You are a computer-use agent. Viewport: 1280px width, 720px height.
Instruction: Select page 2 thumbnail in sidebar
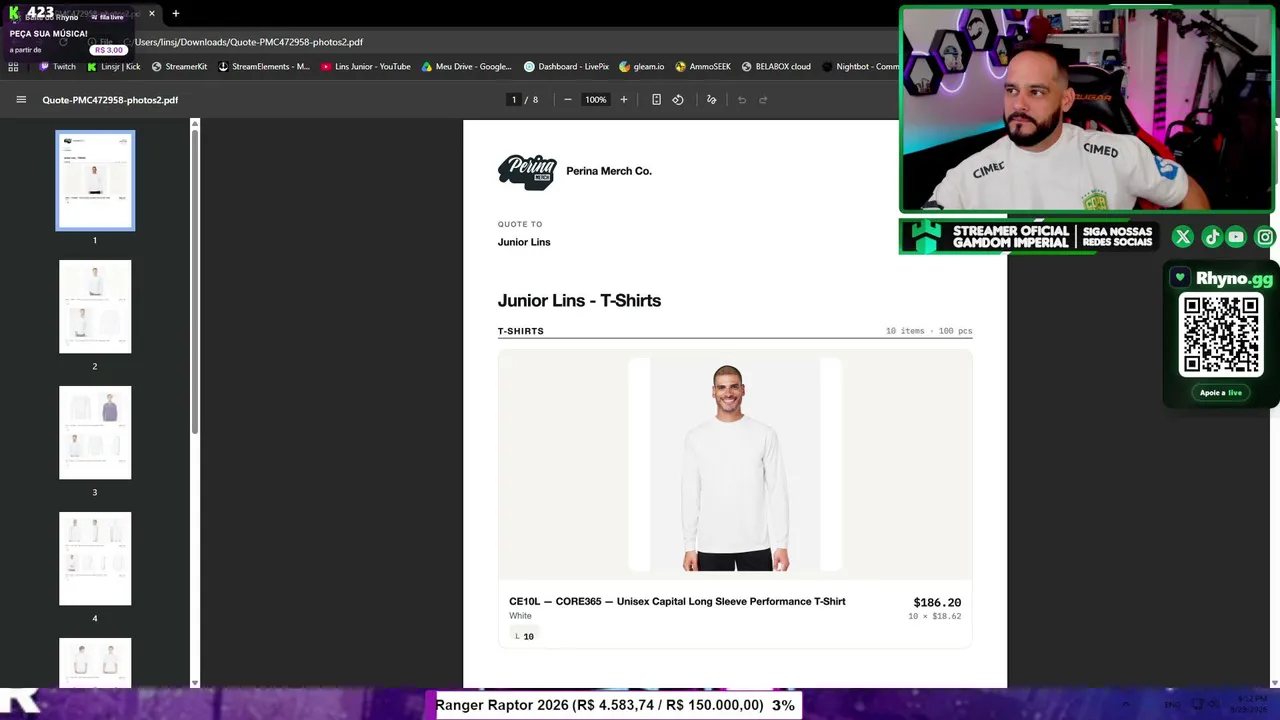pos(95,307)
